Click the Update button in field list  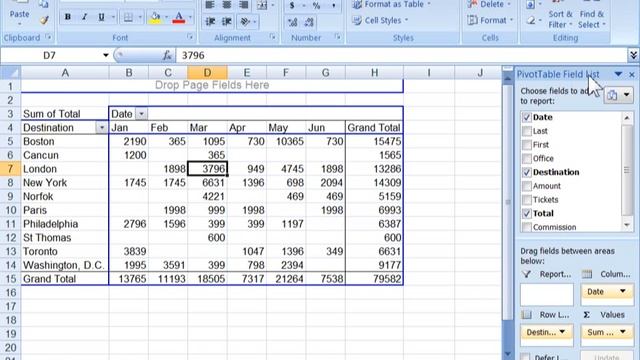607,356
